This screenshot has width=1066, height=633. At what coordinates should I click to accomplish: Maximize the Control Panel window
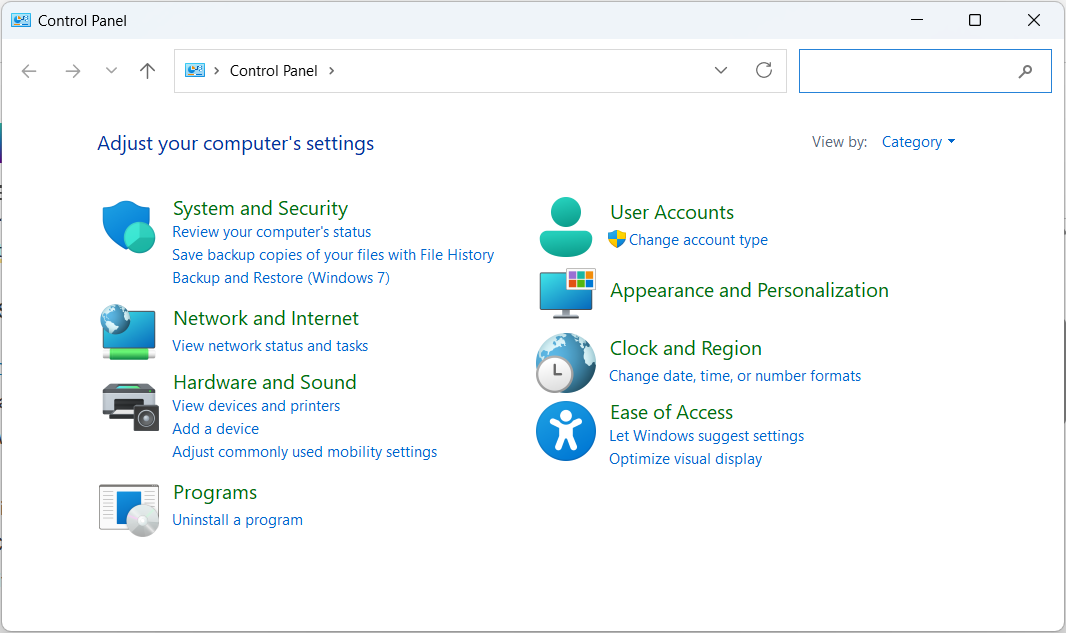coord(975,20)
